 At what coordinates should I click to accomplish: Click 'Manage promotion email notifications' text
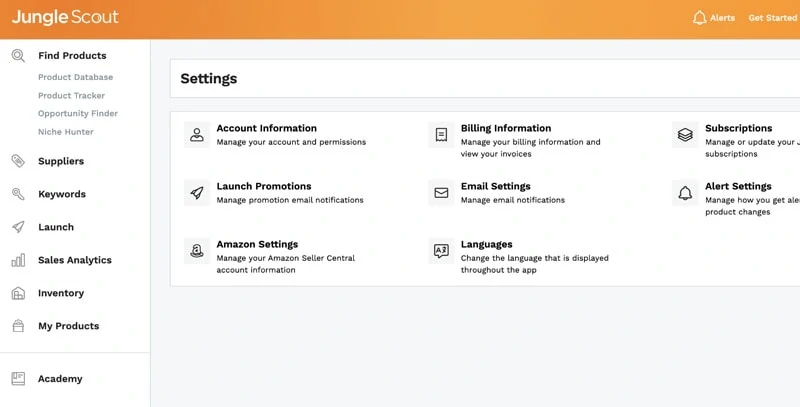click(x=290, y=200)
